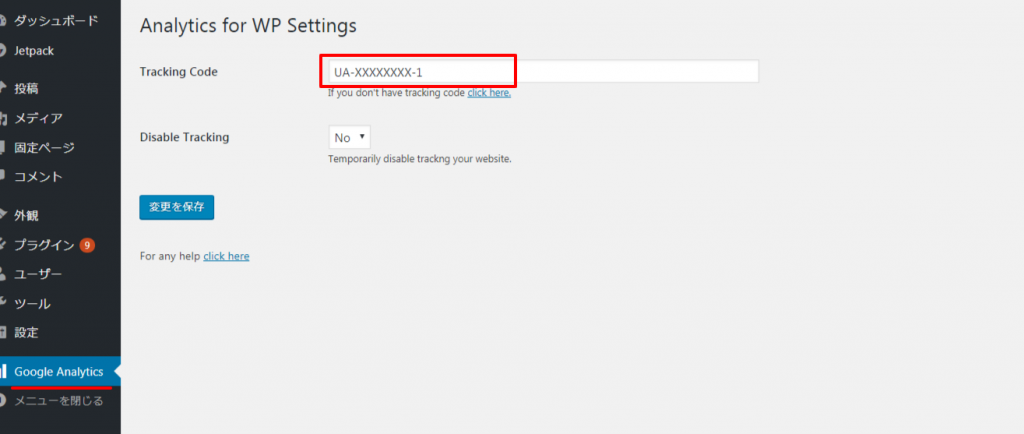This screenshot has width=1024, height=434.
Task: Collapse sidebar with メニューを閉じる
Action: tap(60, 401)
